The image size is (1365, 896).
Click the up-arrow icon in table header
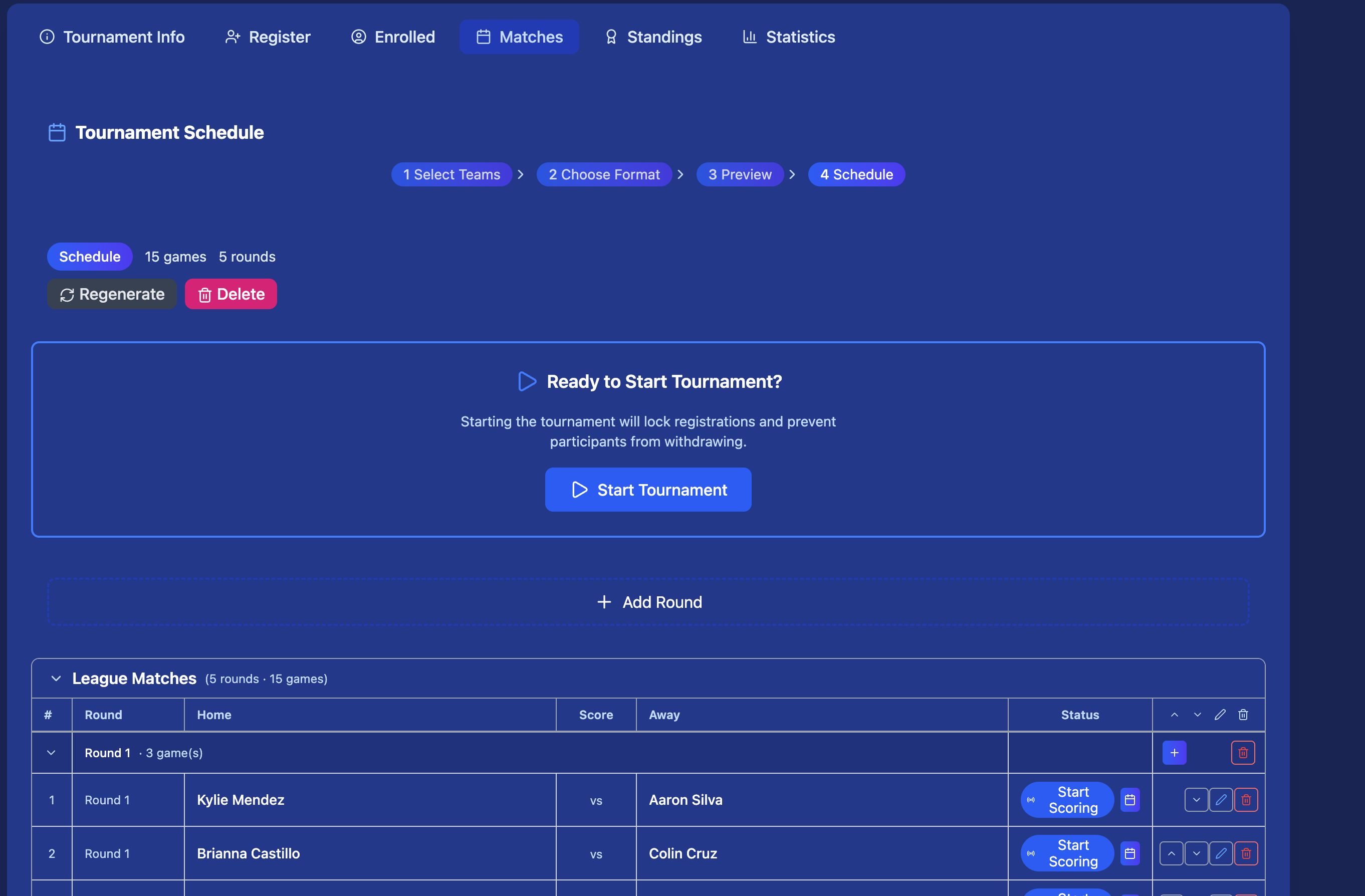point(1175,715)
